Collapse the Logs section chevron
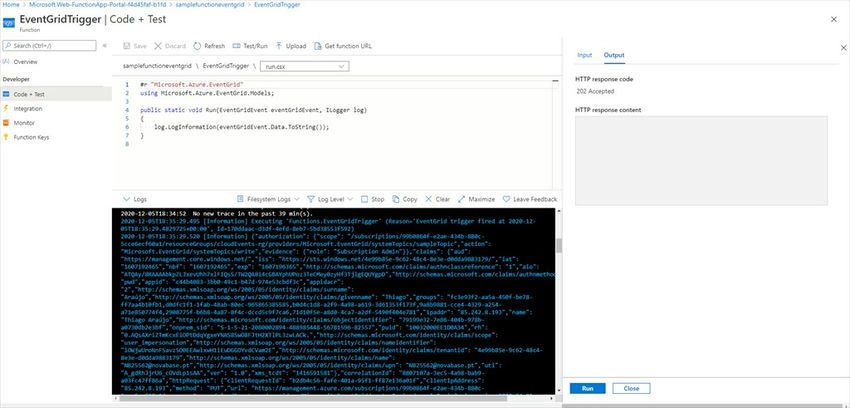Screen dimensions: 850x408 pos(126,199)
